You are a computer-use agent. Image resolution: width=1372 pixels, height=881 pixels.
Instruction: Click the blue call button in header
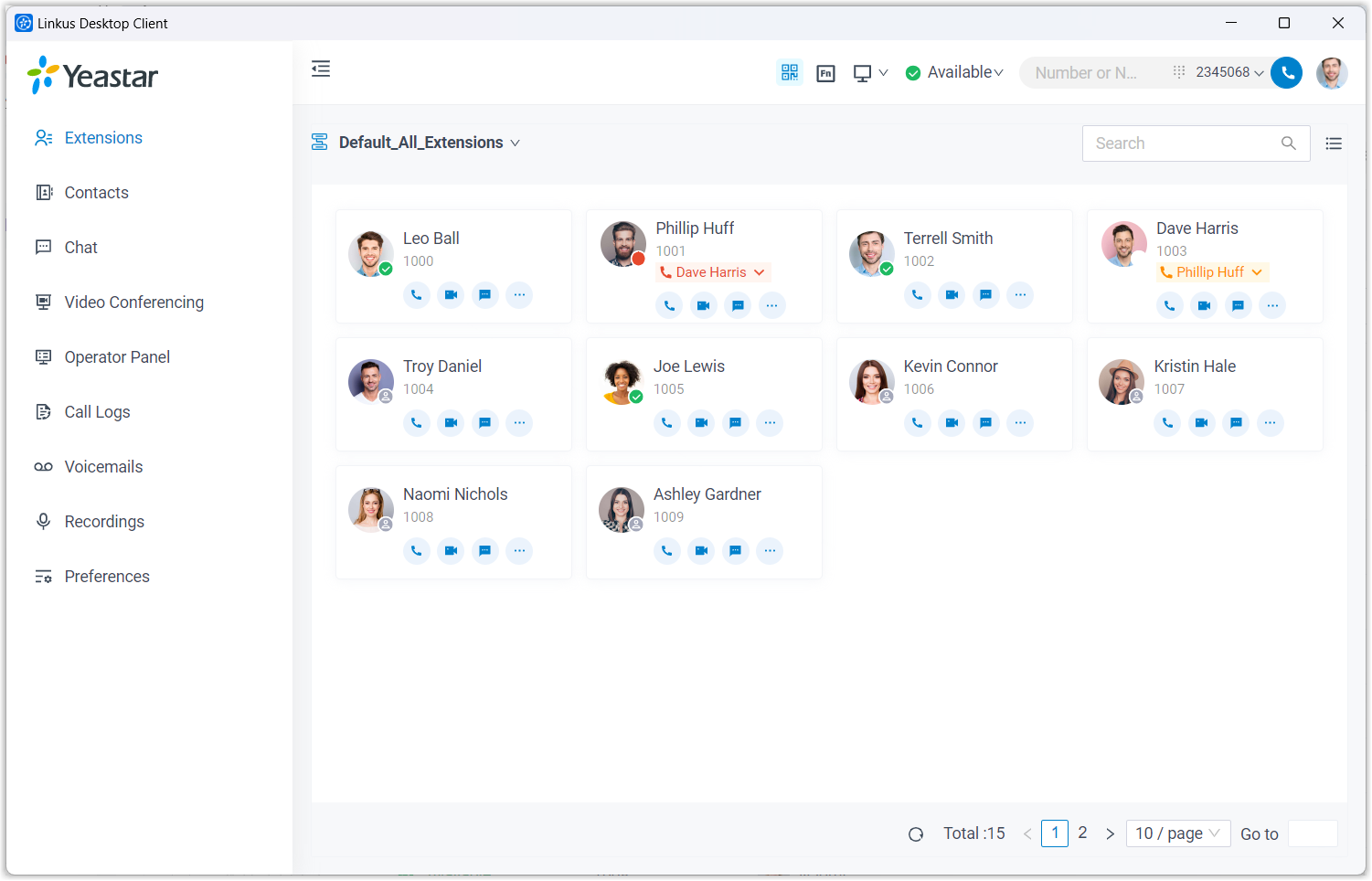pyautogui.click(x=1287, y=72)
